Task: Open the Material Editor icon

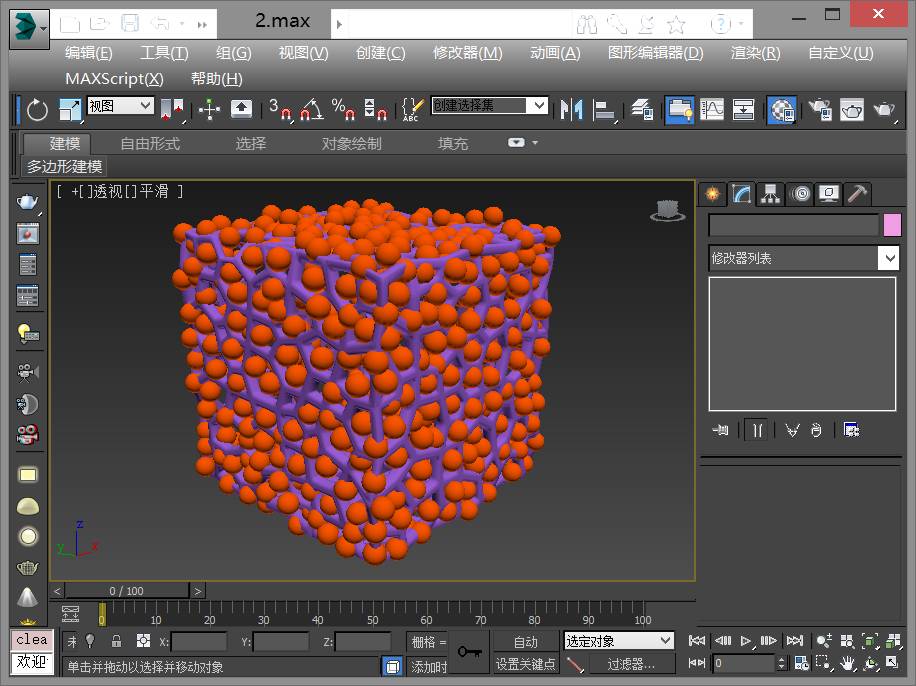Action: (x=781, y=109)
